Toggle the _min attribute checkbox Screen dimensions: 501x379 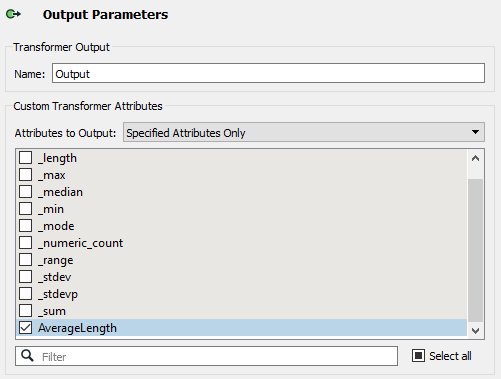pyautogui.click(x=25, y=209)
